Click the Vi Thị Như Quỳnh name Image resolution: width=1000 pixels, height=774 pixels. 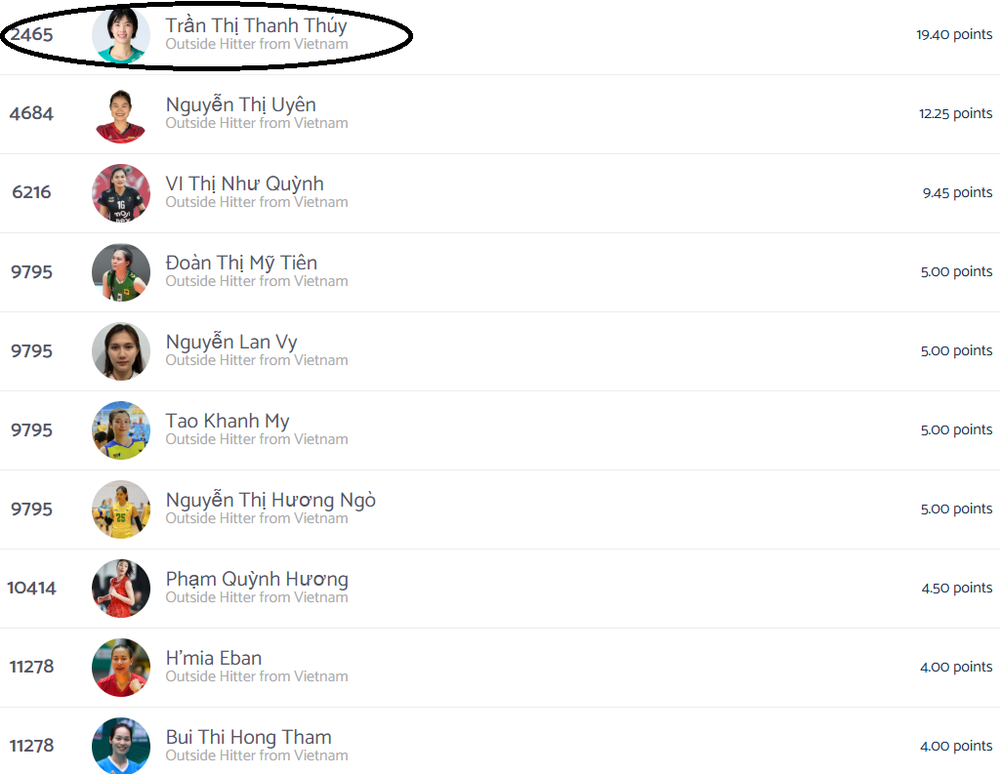tap(245, 184)
